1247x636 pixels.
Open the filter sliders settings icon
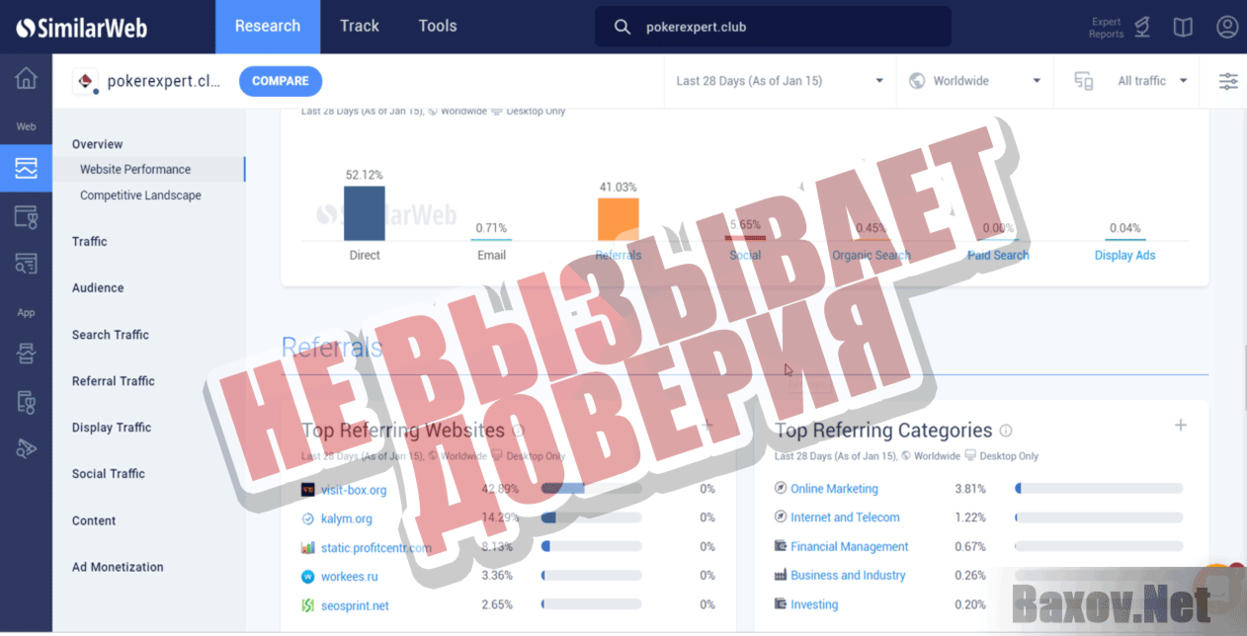point(1228,81)
